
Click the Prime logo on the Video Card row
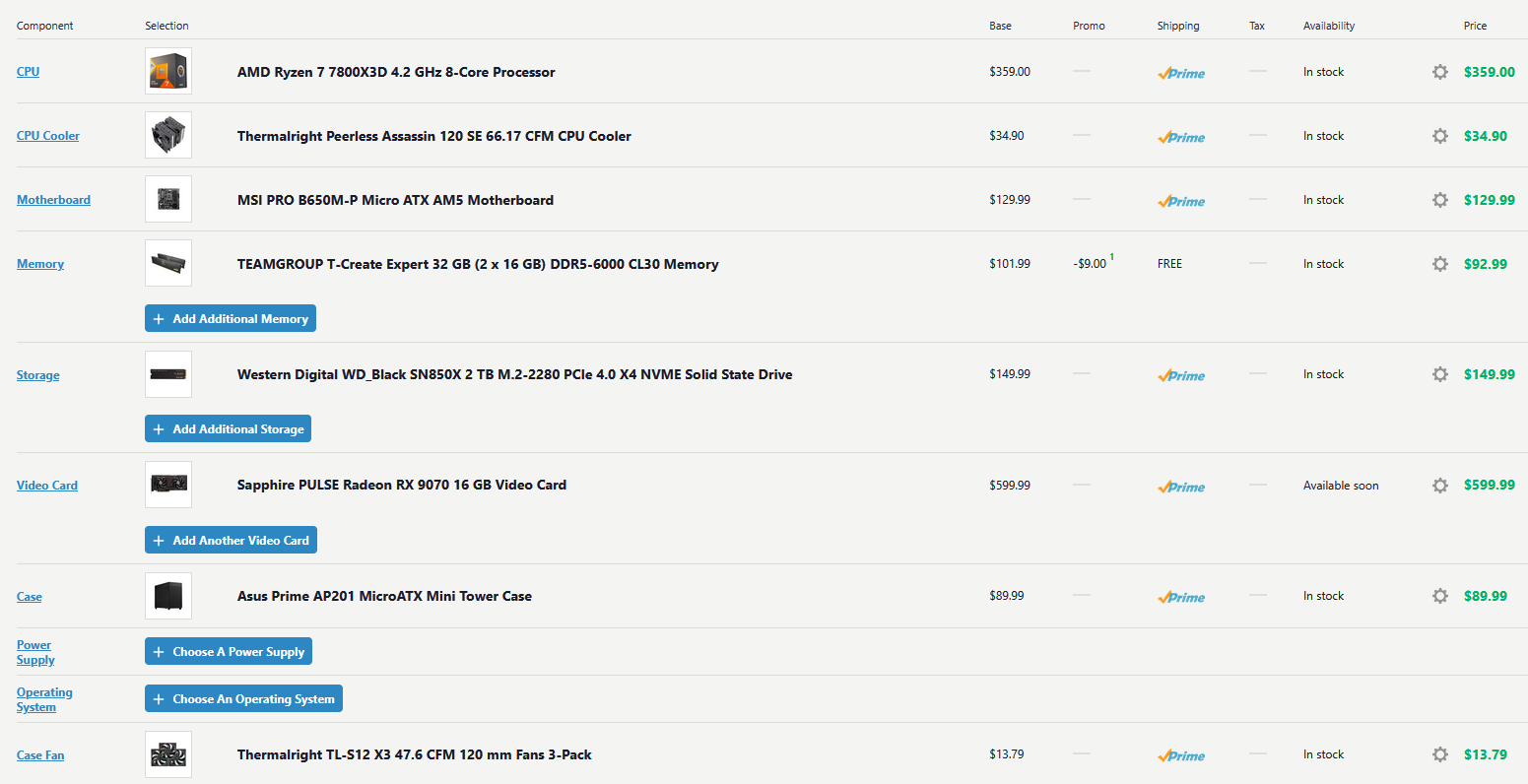[x=1181, y=487]
